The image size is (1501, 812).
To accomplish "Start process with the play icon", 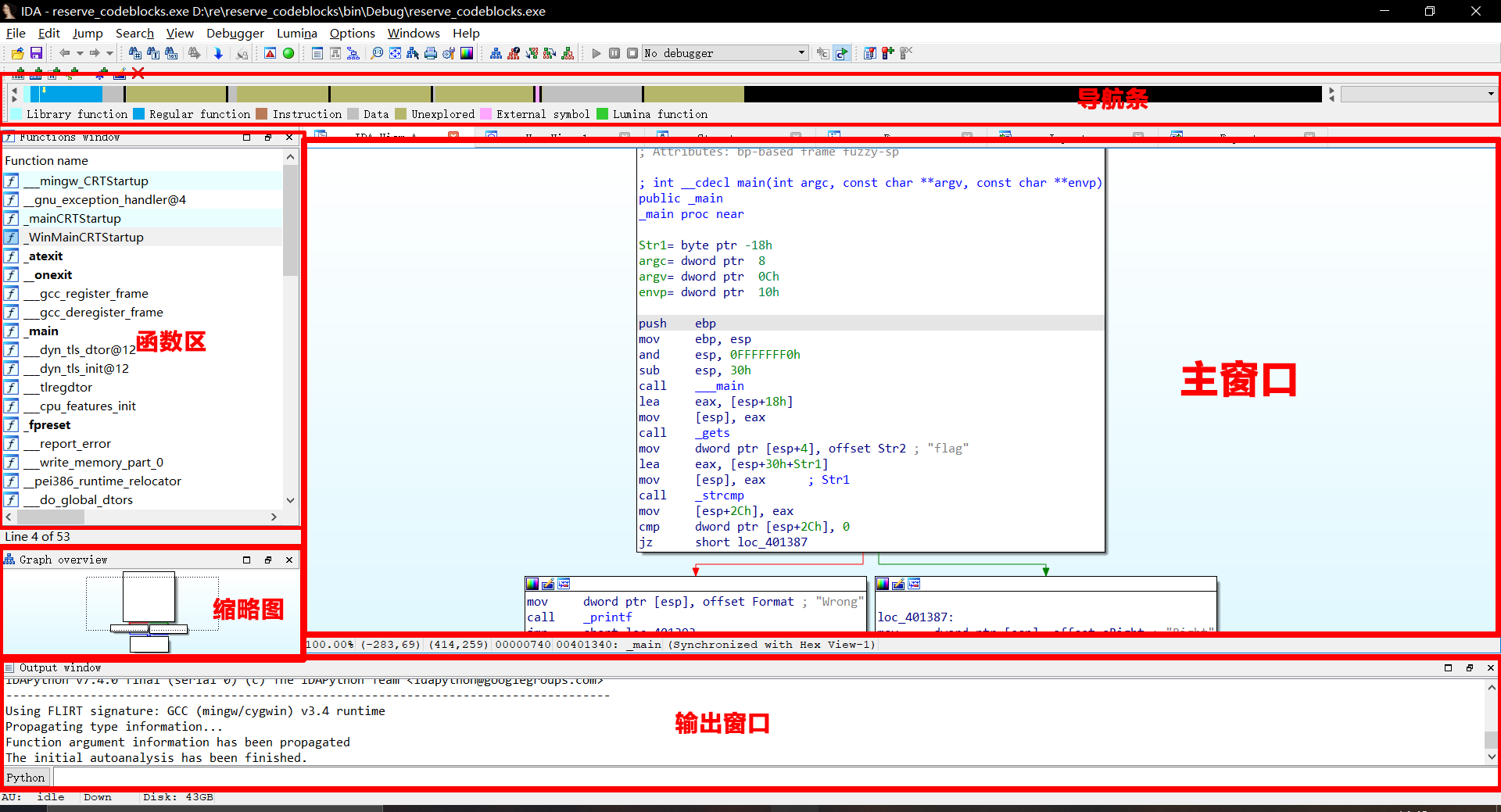I will [x=596, y=53].
